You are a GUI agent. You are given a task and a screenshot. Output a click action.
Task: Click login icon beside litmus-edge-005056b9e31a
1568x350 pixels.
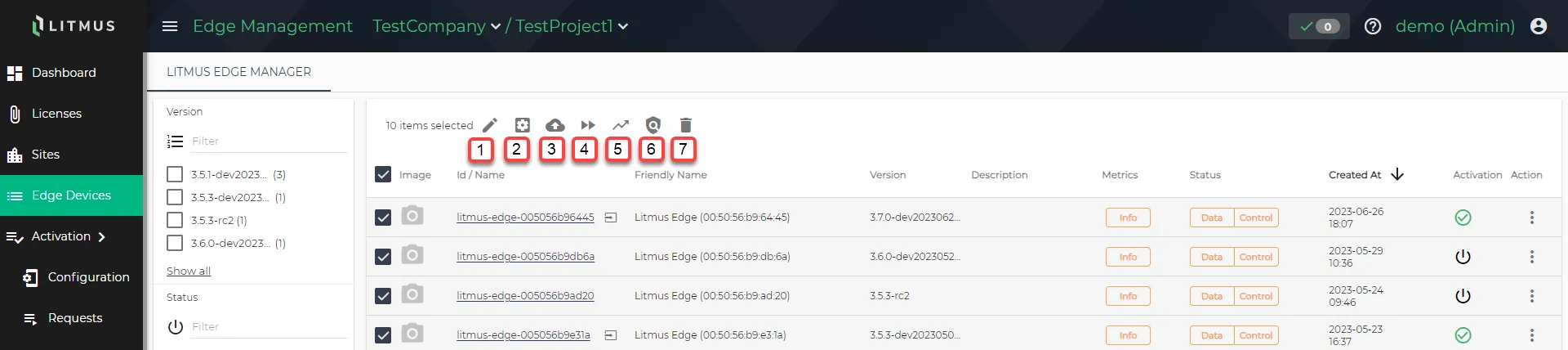(x=611, y=335)
